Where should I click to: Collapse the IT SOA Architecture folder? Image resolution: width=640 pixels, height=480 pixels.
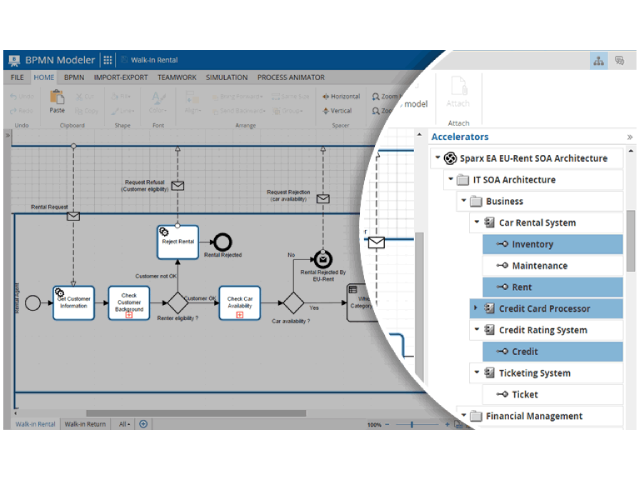coord(451,179)
